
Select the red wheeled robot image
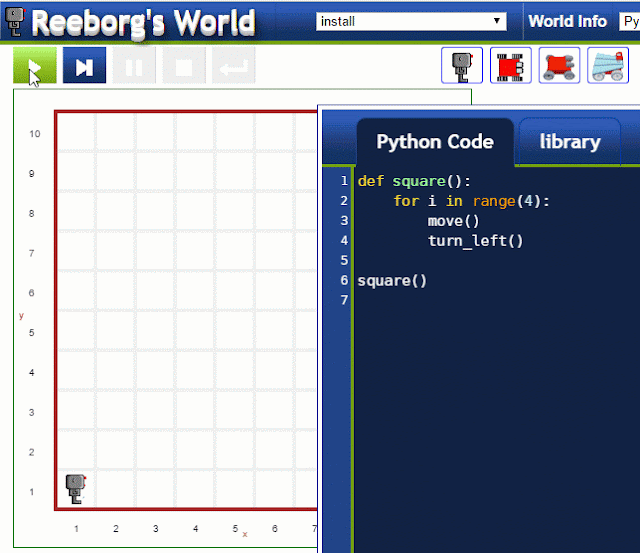559,65
